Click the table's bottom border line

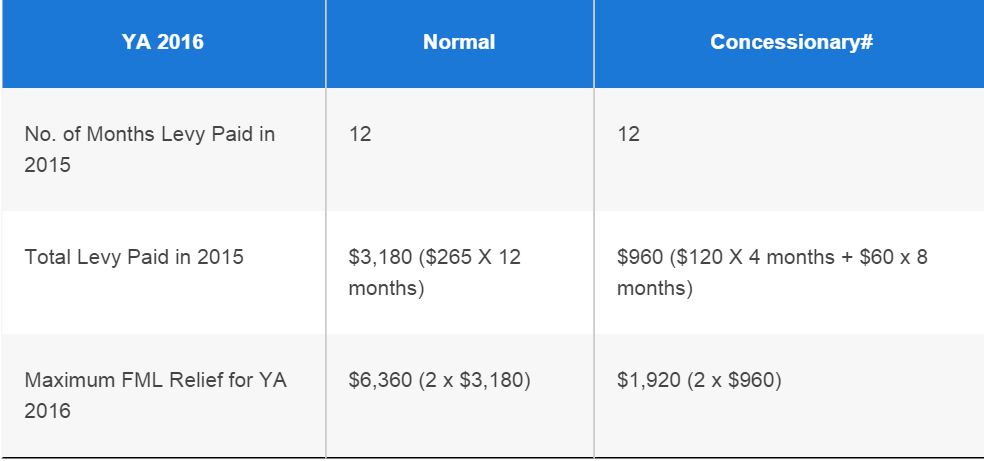[492, 458]
